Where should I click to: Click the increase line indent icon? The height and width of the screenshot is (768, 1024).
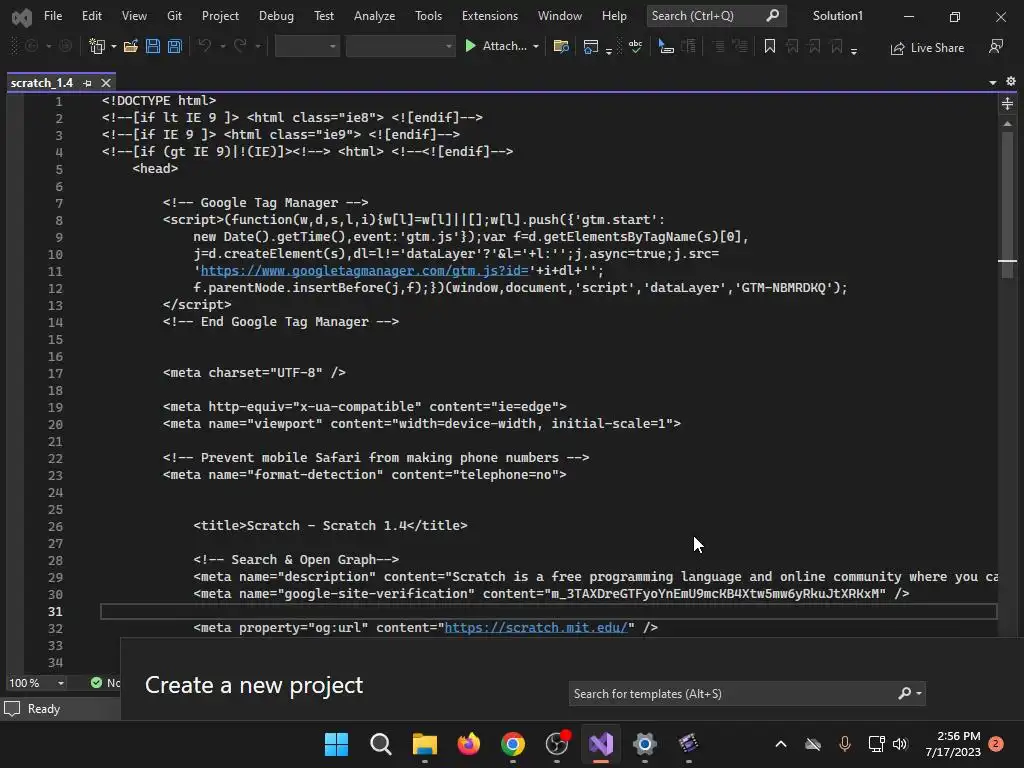click(x=740, y=46)
